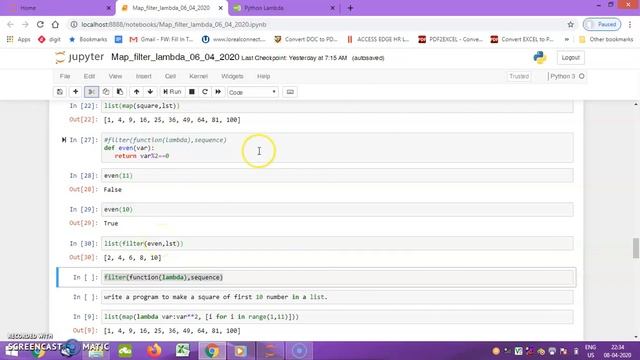Click the In [27] even function cell

(337, 148)
